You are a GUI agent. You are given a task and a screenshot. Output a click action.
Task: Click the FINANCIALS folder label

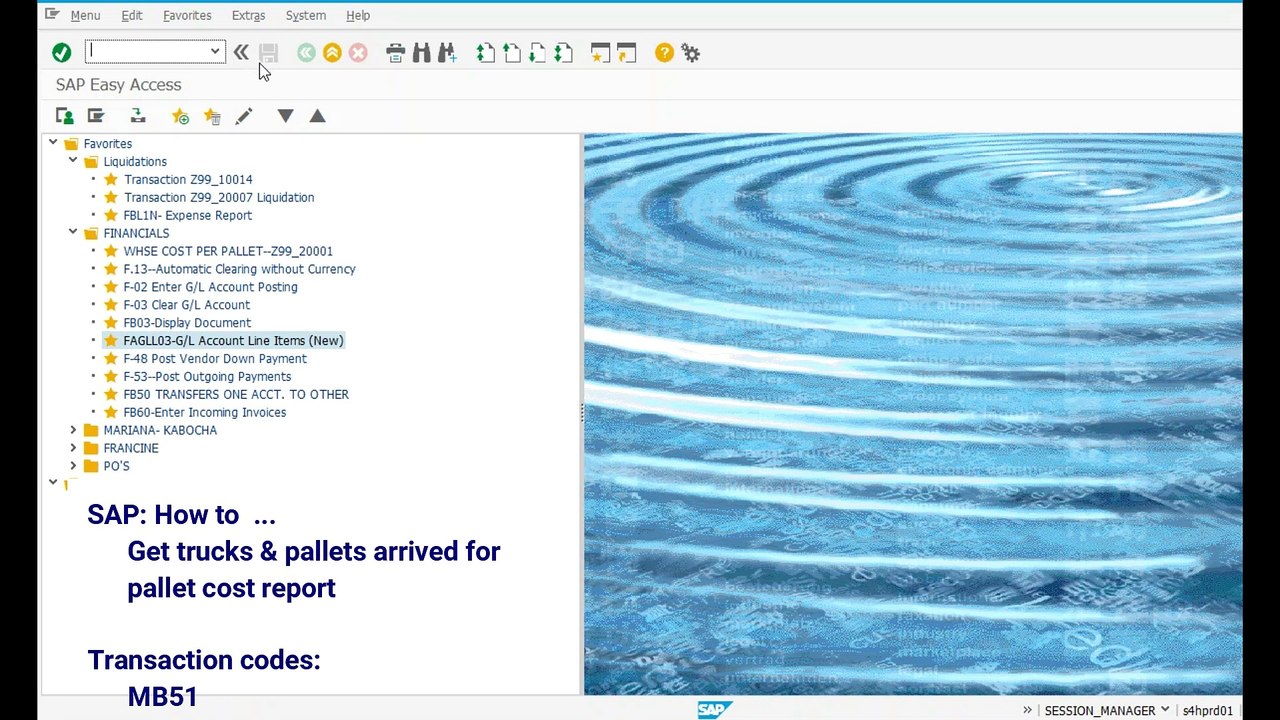point(136,233)
